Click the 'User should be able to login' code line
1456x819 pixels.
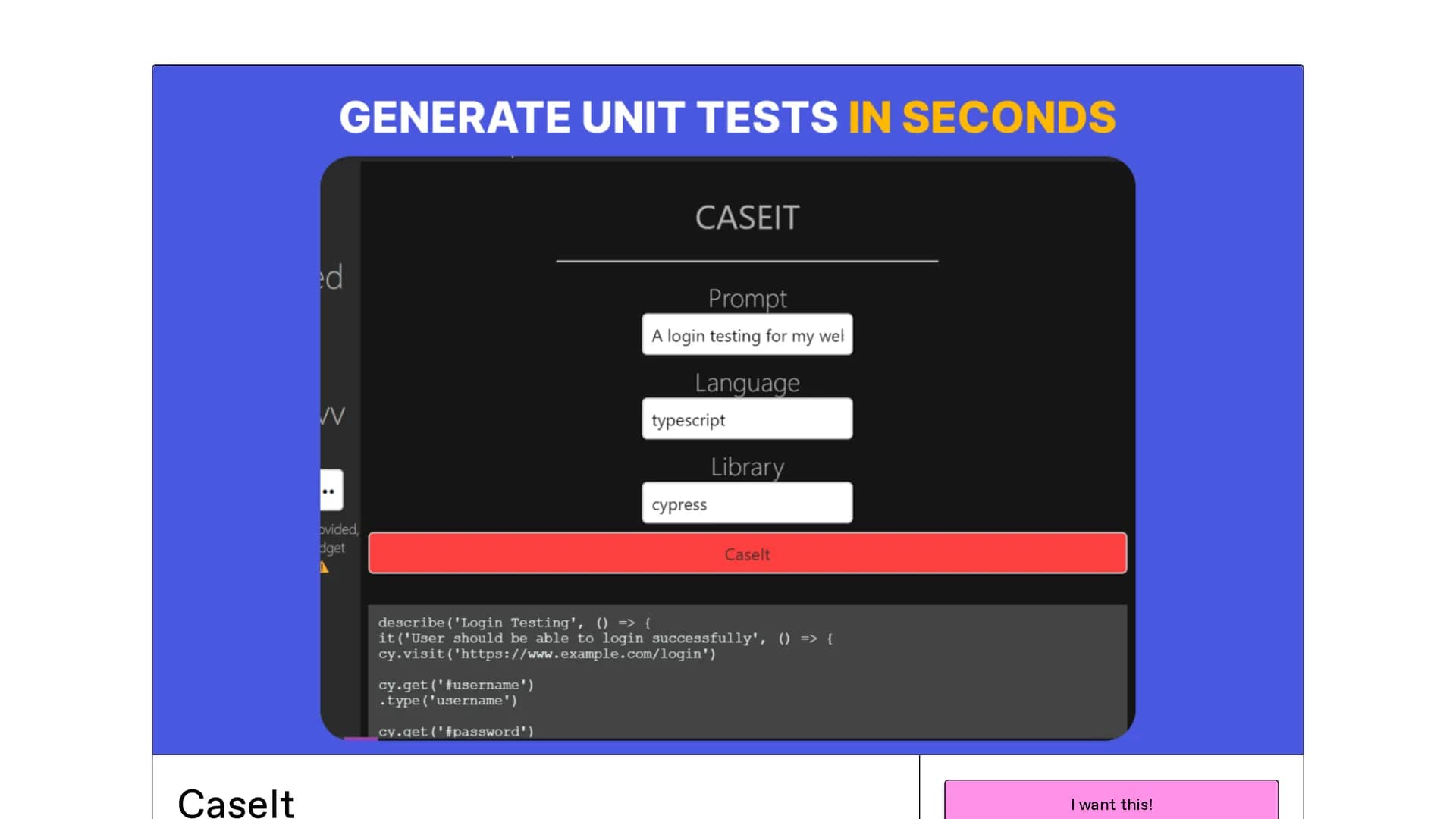coord(606,639)
